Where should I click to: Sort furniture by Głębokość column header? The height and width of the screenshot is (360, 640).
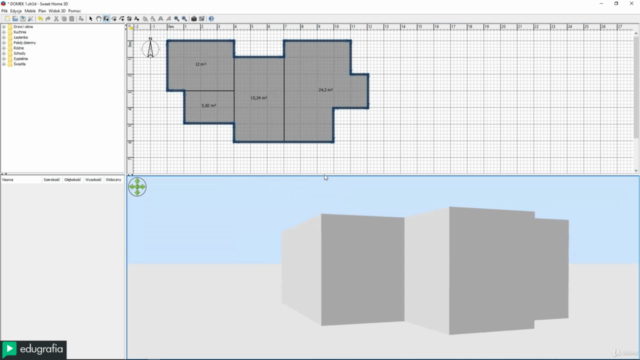point(73,180)
